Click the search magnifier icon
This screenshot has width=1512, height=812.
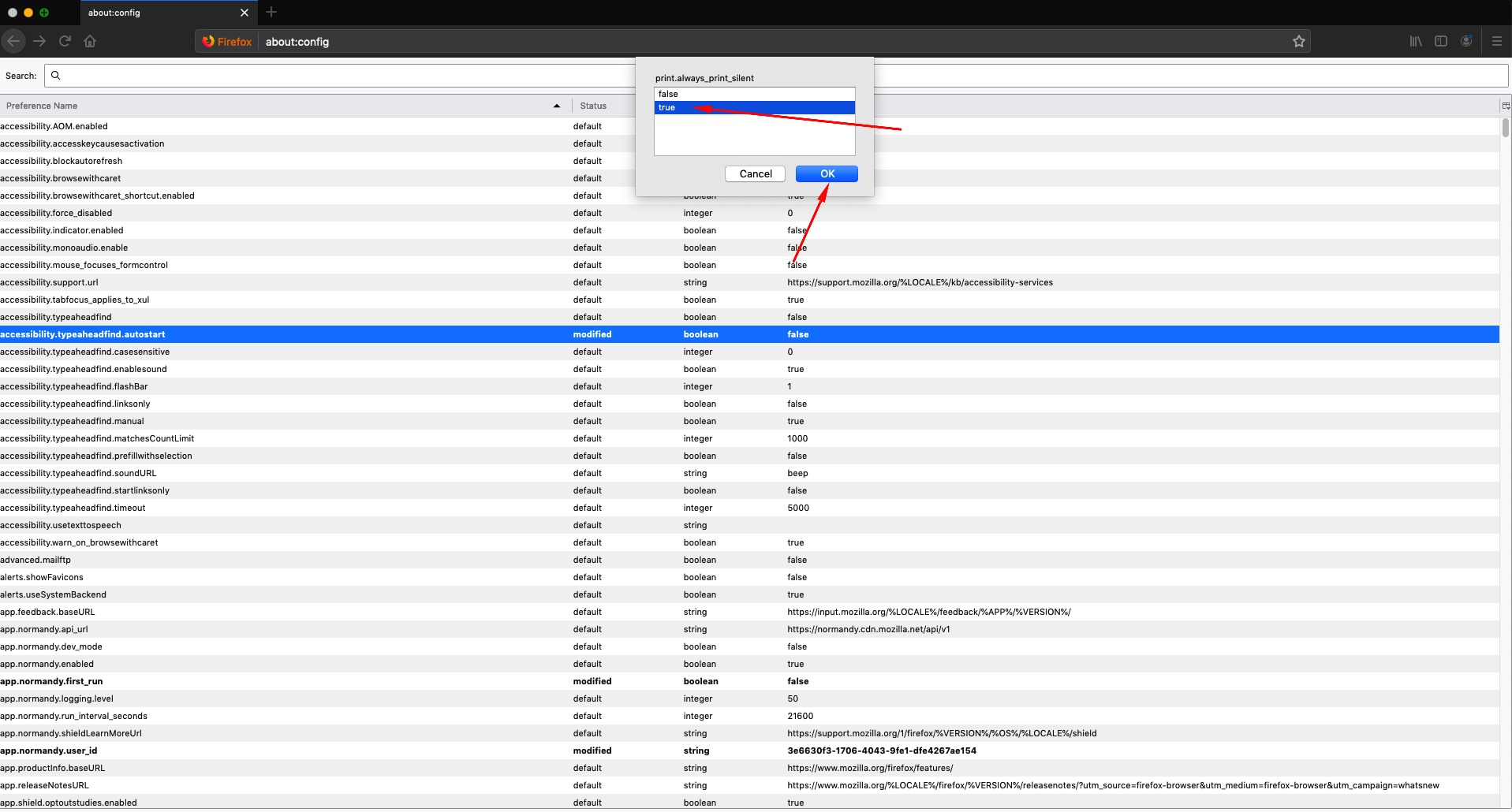(56, 76)
